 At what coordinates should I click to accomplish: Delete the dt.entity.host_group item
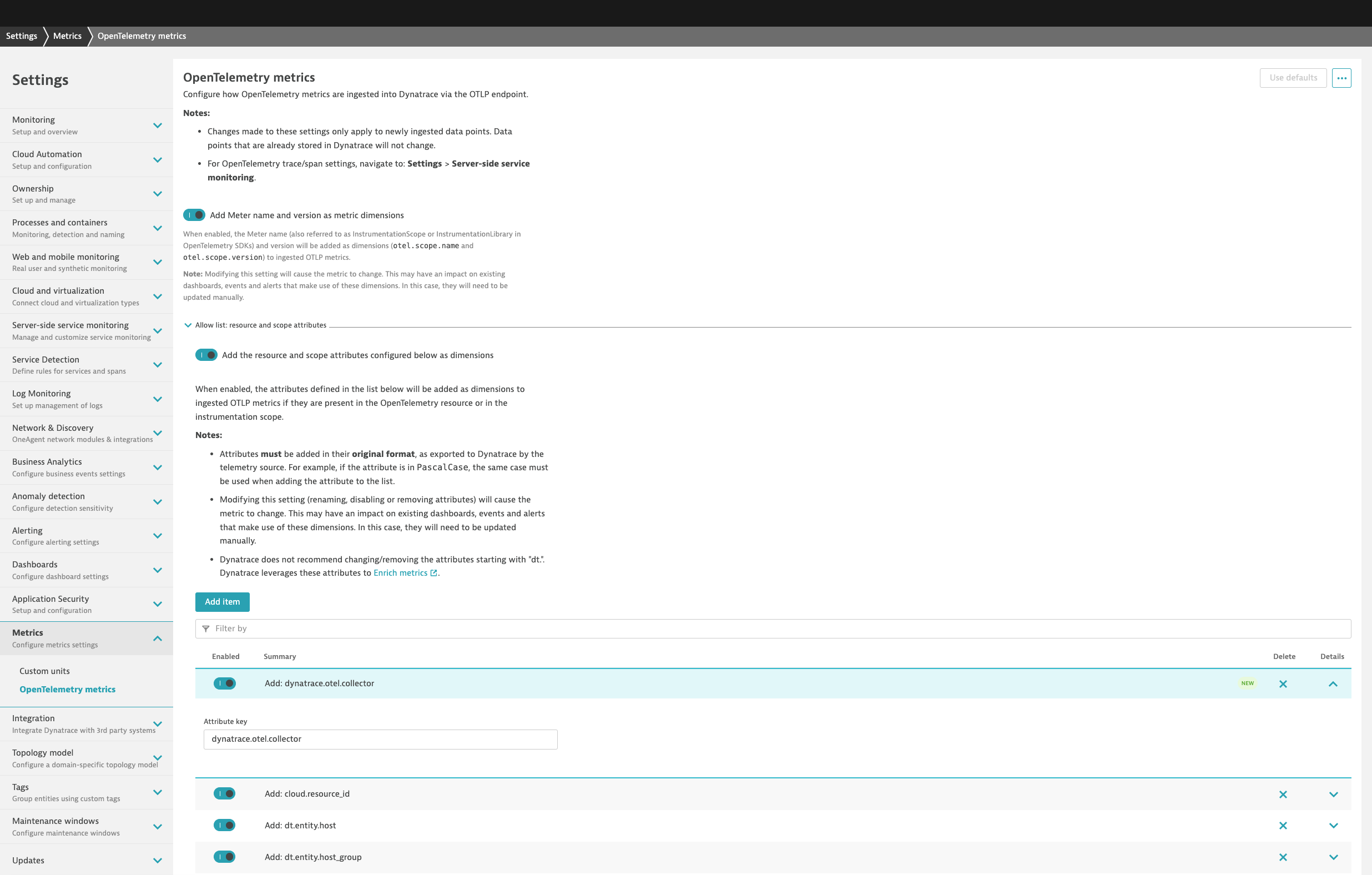click(x=1283, y=857)
